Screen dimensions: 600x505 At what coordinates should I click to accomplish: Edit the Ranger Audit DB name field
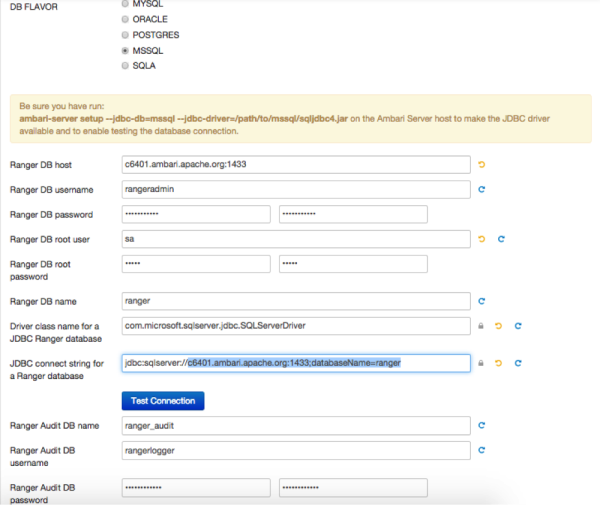pos(296,426)
